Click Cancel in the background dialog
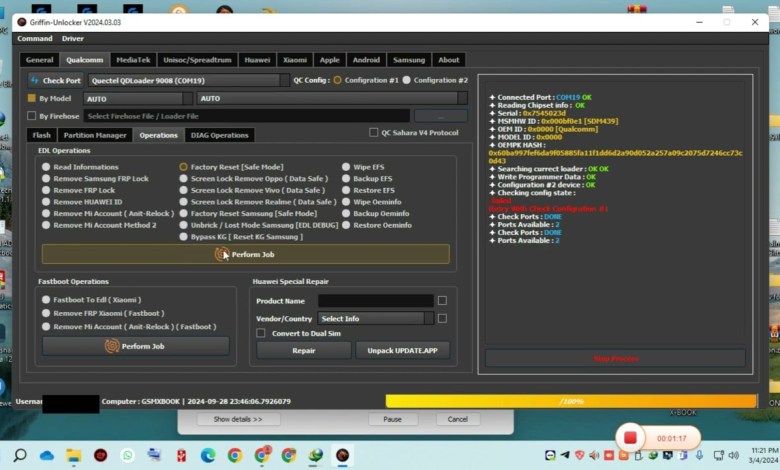 457,419
